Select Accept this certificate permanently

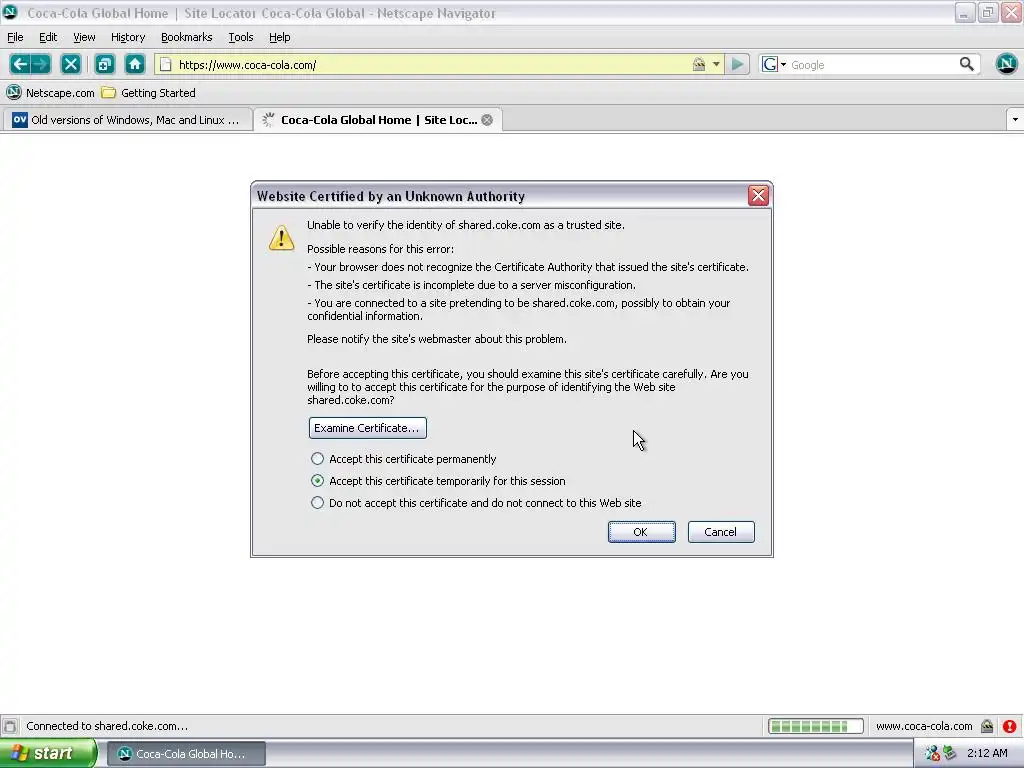(403, 459)
